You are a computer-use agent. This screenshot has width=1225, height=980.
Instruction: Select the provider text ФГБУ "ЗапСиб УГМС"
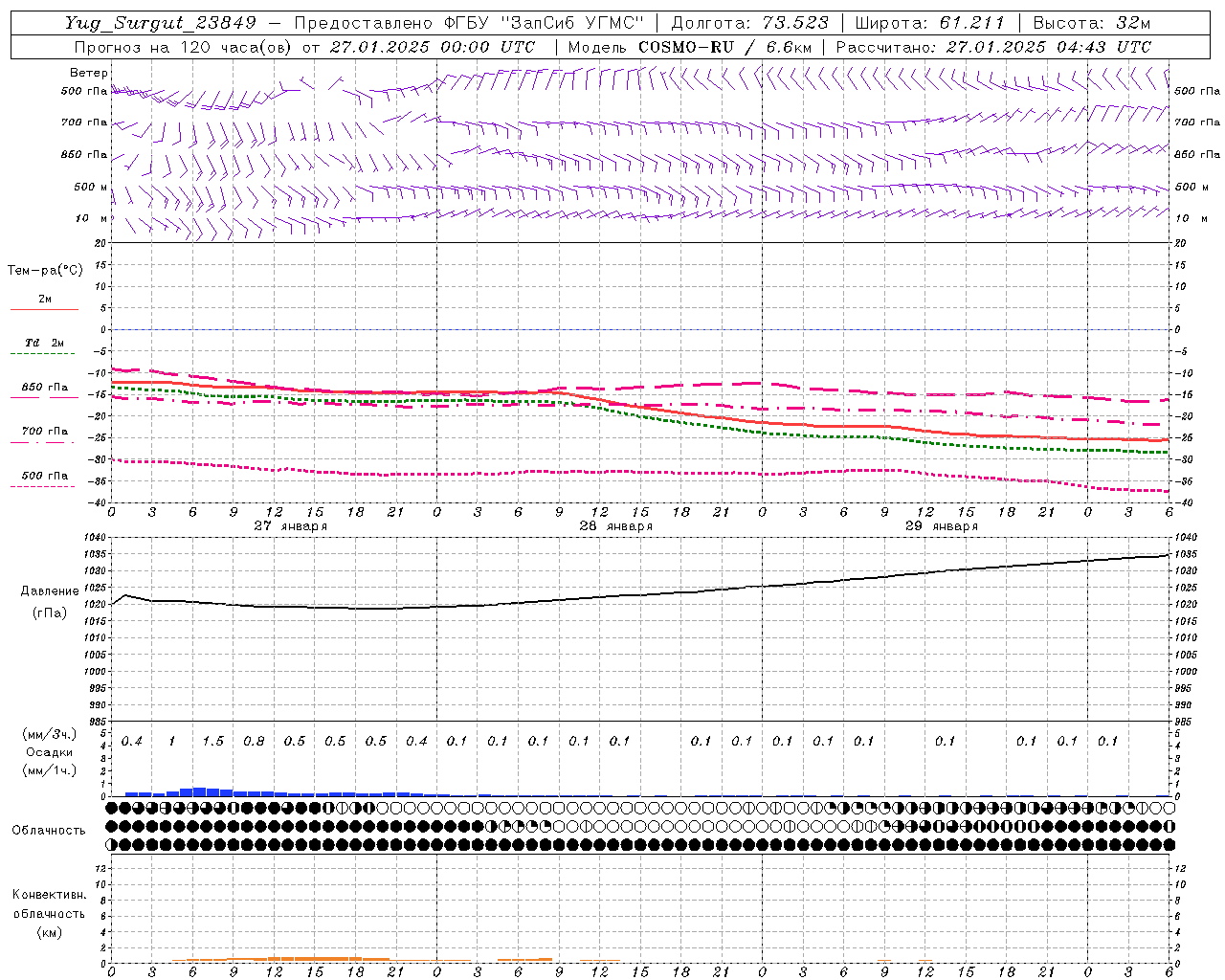pyautogui.click(x=546, y=23)
